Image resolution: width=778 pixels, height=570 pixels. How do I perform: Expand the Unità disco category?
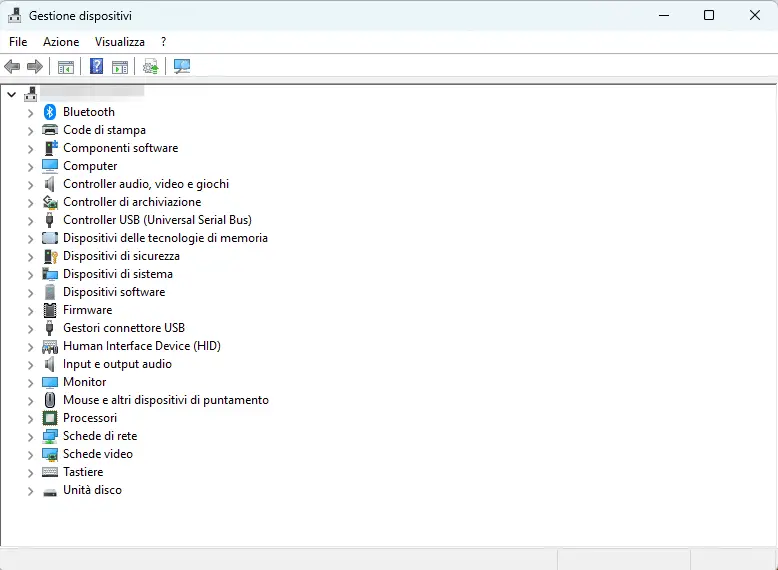pos(30,491)
